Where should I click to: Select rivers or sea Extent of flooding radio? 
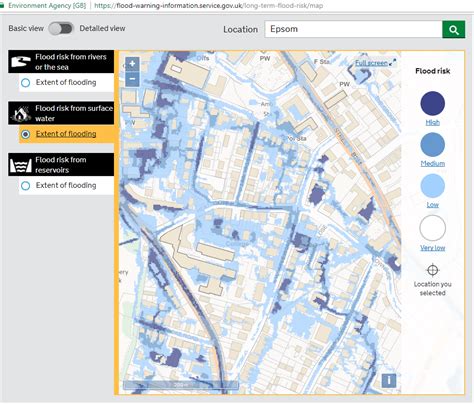26,83
